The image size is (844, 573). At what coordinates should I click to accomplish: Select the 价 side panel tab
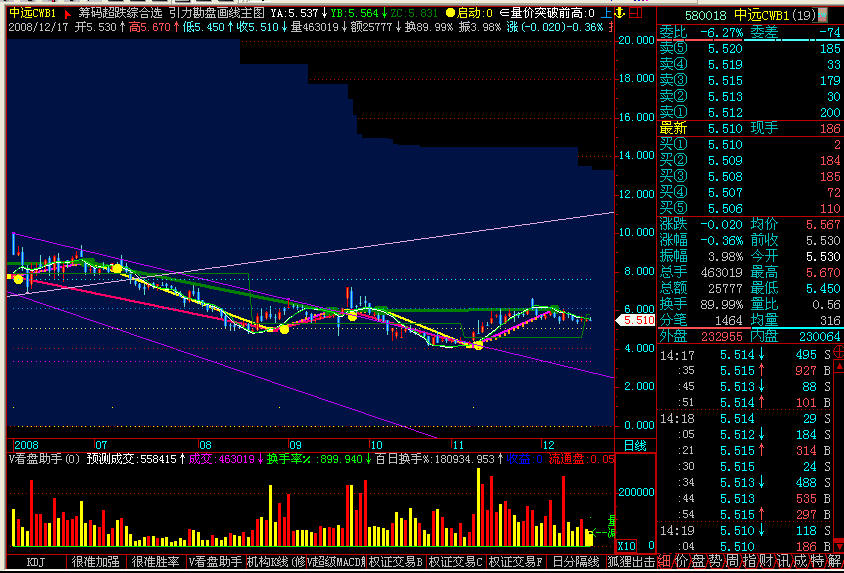pyautogui.click(x=681, y=561)
